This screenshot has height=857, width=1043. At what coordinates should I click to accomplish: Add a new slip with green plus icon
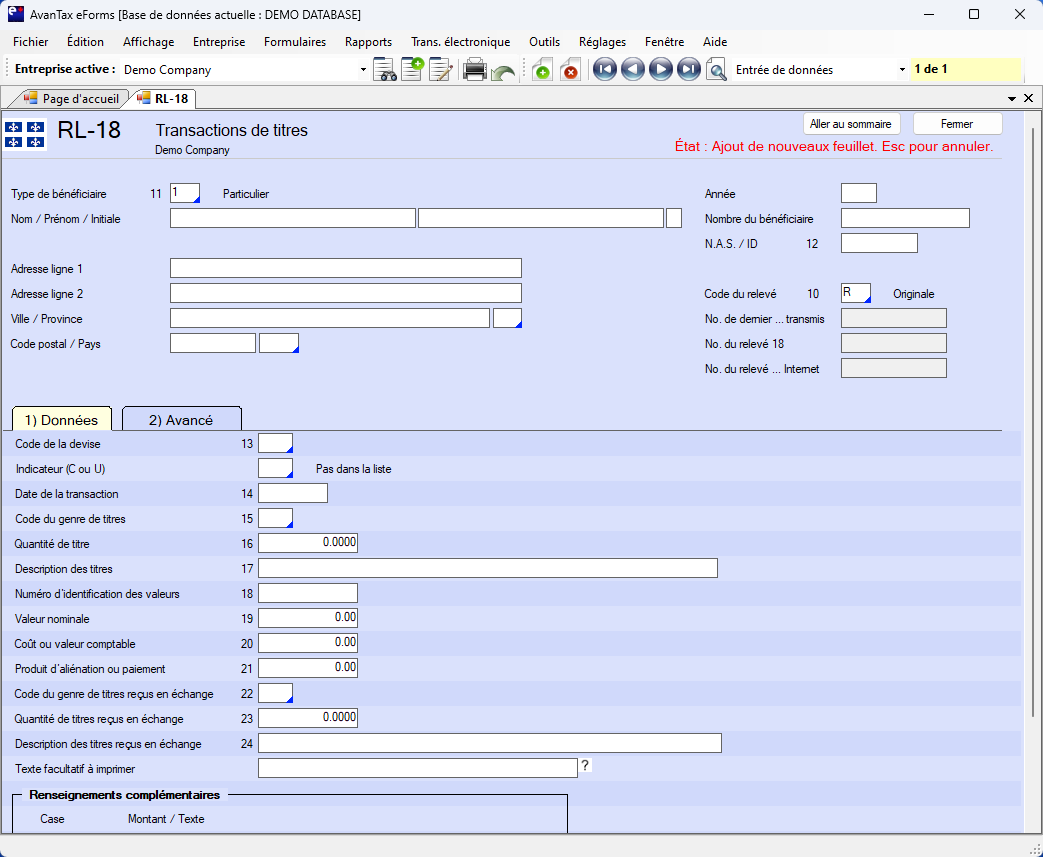point(541,70)
